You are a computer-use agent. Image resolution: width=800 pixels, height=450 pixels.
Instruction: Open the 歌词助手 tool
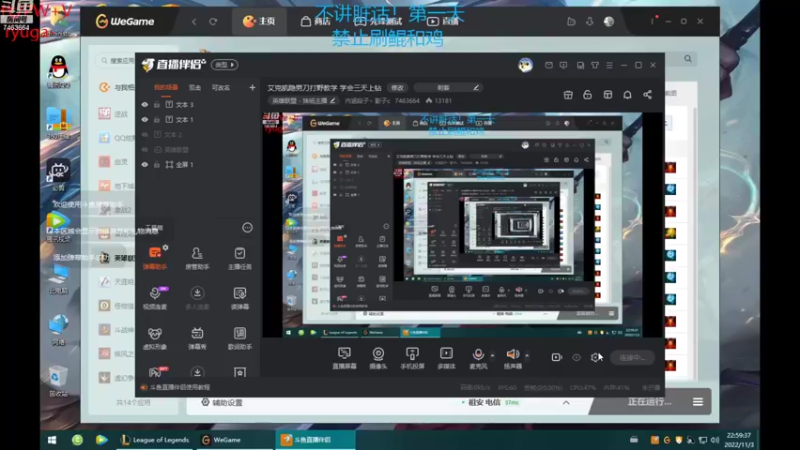[x=239, y=338]
